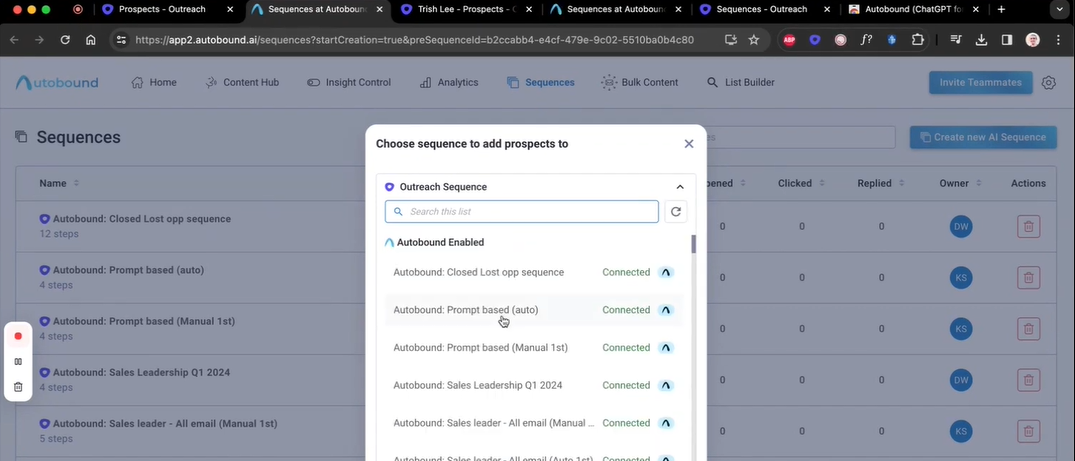Image resolution: width=1075 pixels, height=461 pixels.
Task: Sort sequences by Name column
Action: pos(59,183)
